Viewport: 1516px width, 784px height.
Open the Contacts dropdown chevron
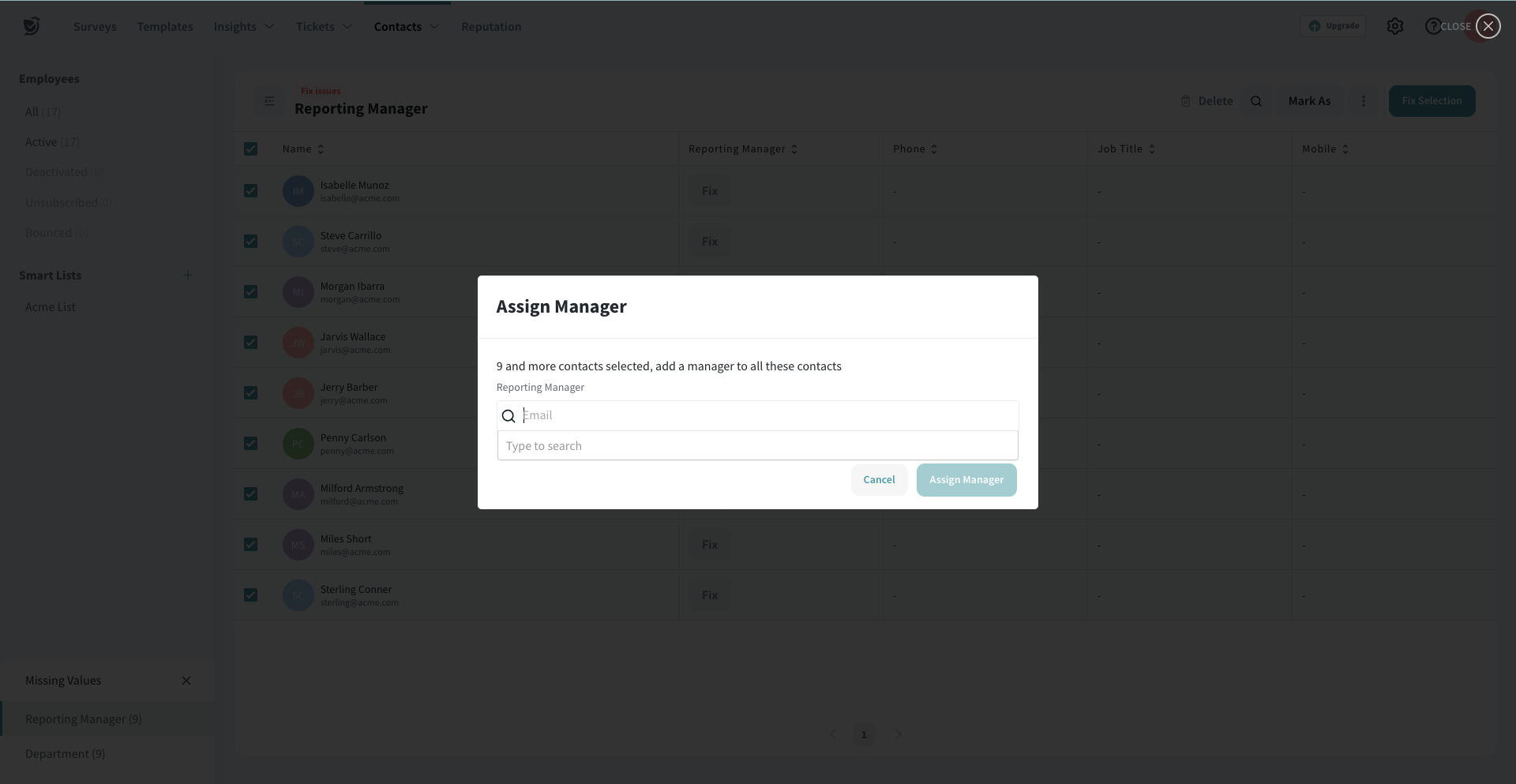click(434, 27)
